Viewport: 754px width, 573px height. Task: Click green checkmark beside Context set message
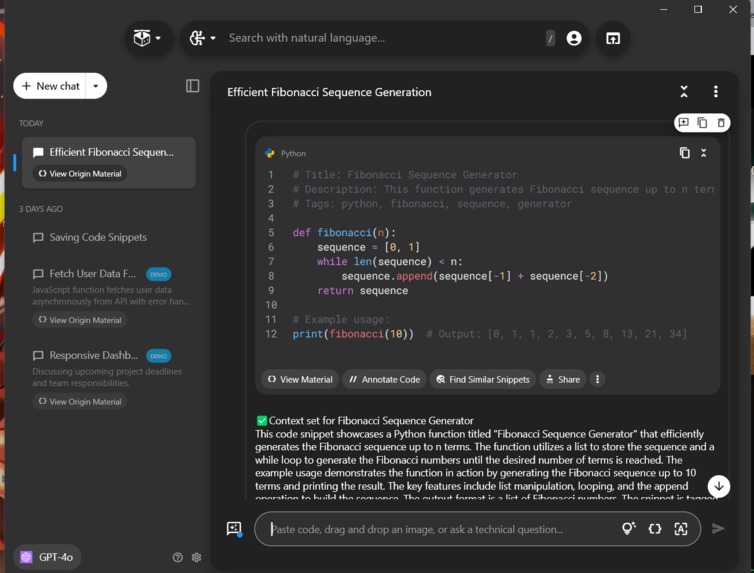(x=262, y=421)
